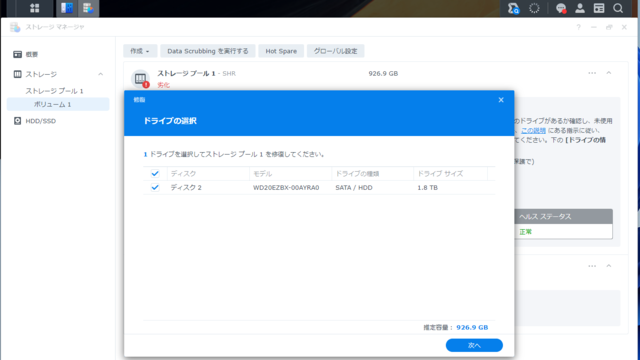Collapse Storage Pool 1 panel chevron

click(x=609, y=73)
